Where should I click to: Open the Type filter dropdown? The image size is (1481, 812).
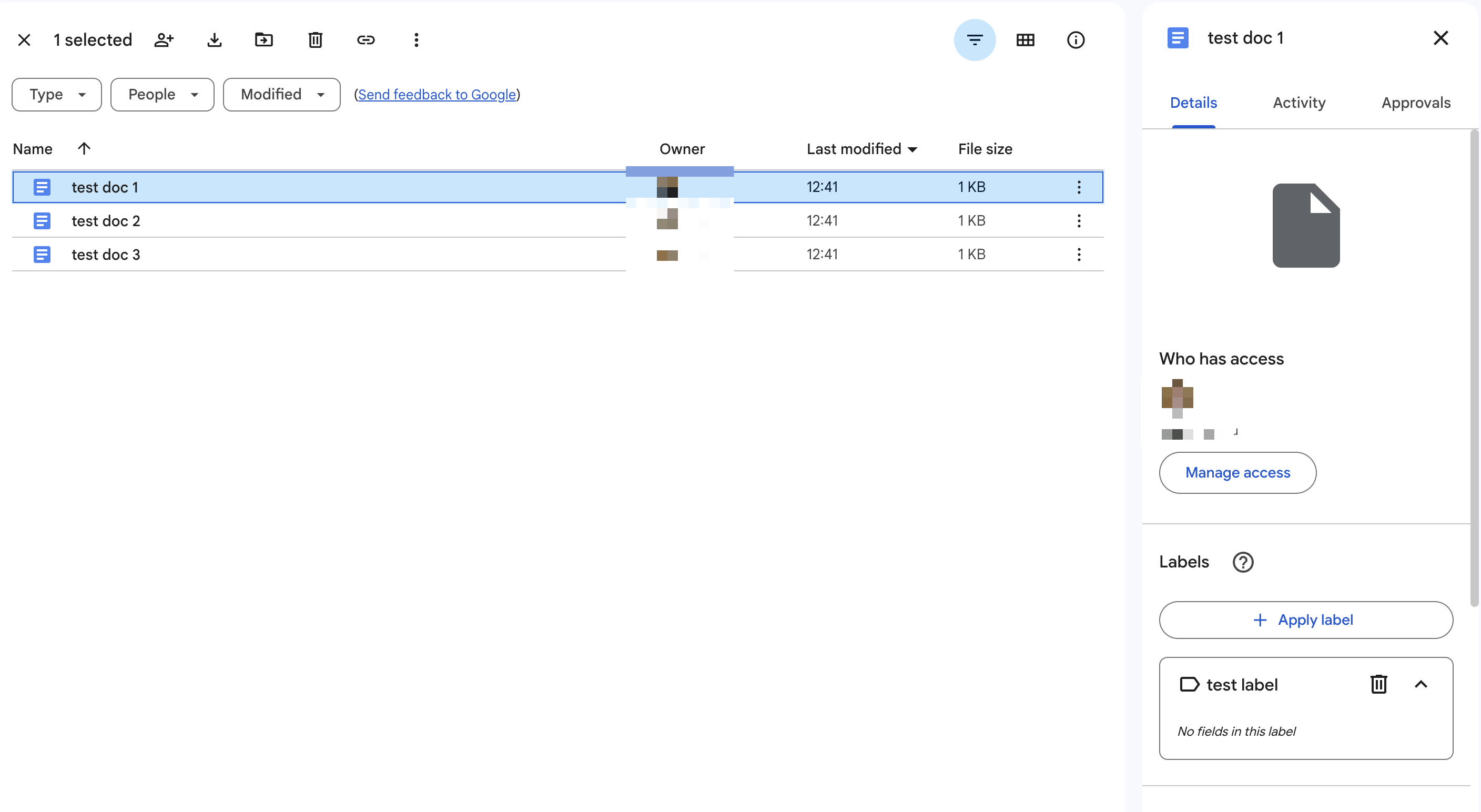click(x=57, y=94)
